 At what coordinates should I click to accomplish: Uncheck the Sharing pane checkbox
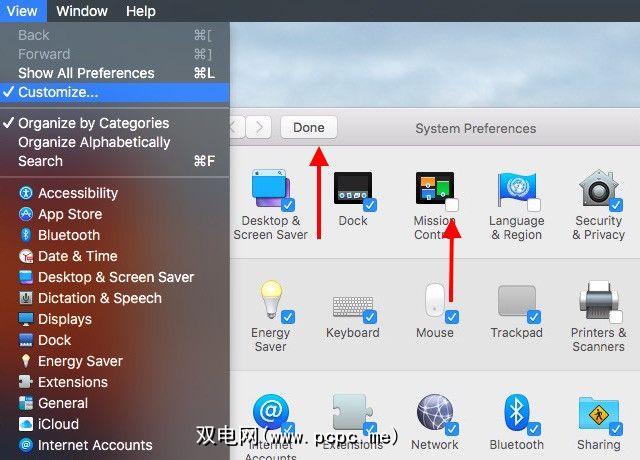click(x=616, y=429)
